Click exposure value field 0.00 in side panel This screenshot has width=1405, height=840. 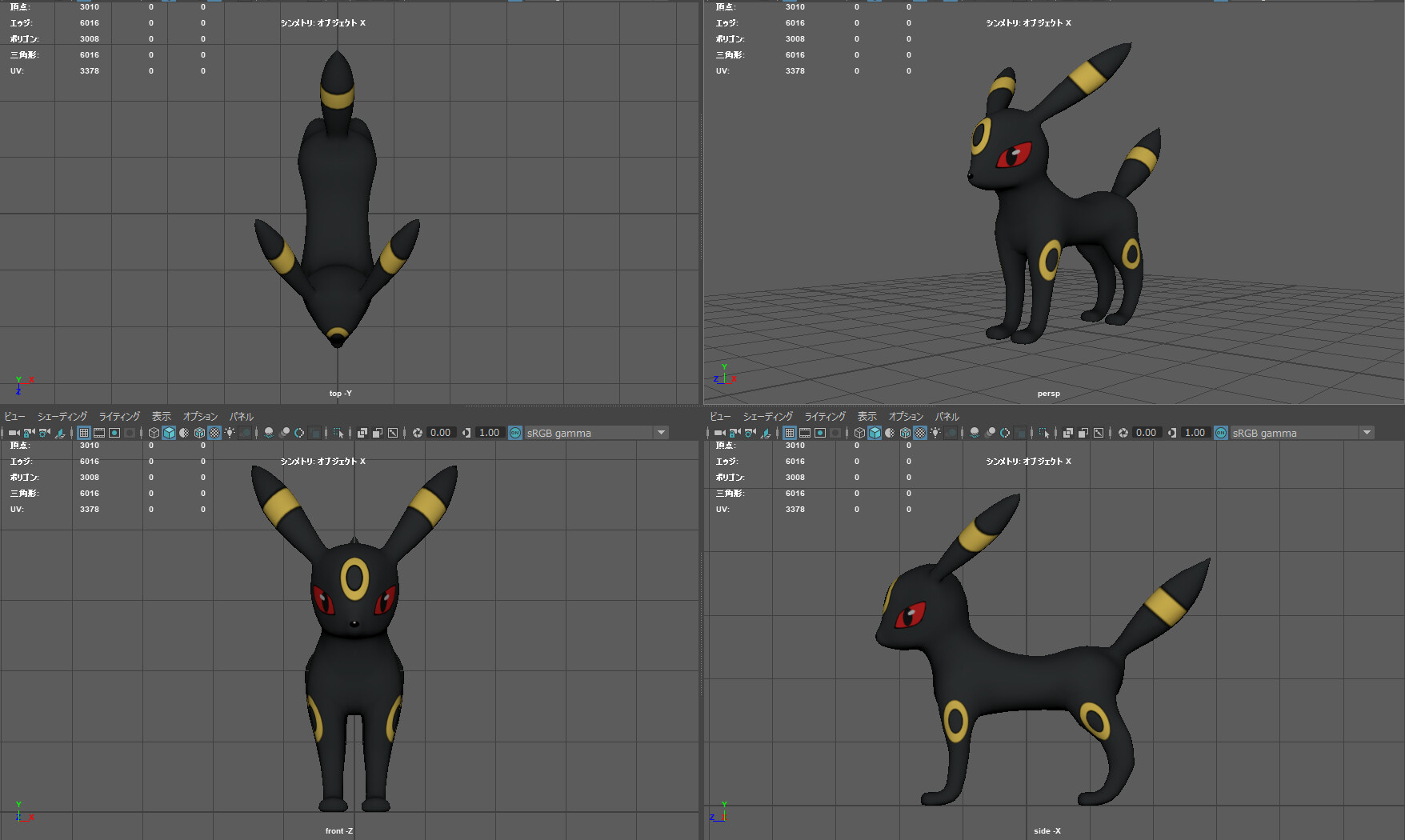pyautogui.click(x=1147, y=433)
